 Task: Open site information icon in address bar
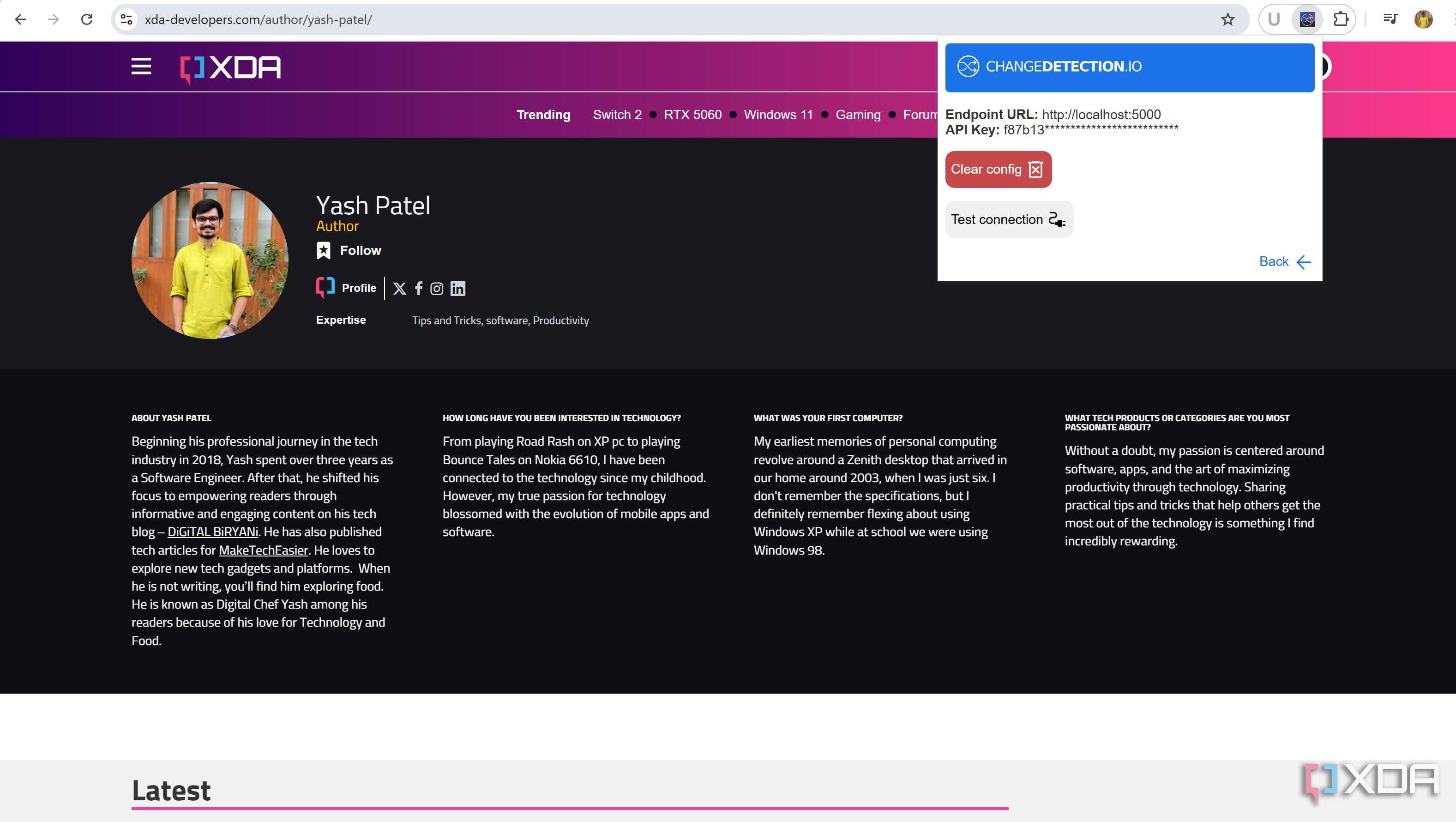coord(126,19)
